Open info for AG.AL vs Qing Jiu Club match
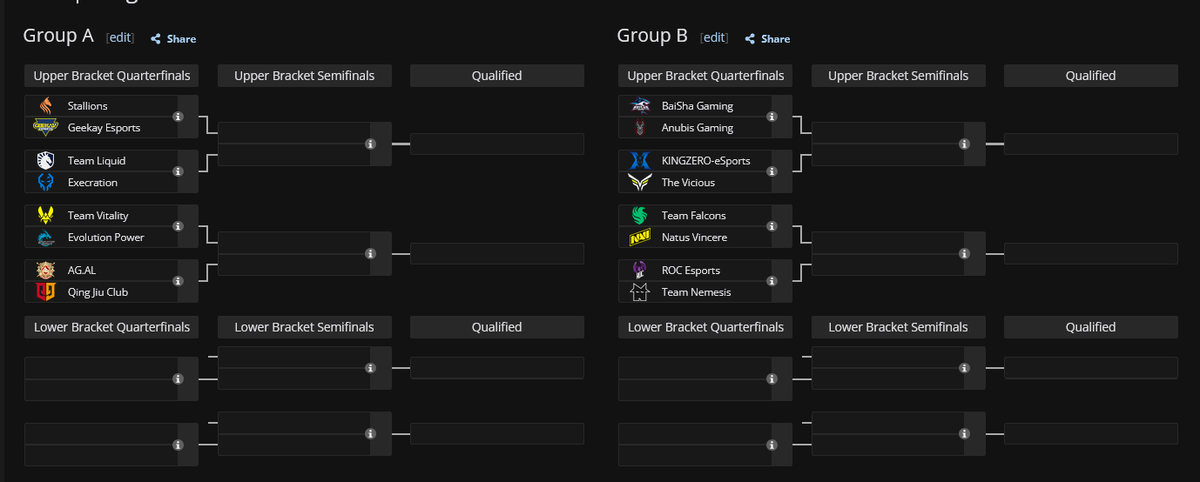This screenshot has width=1200, height=482. coord(178,282)
